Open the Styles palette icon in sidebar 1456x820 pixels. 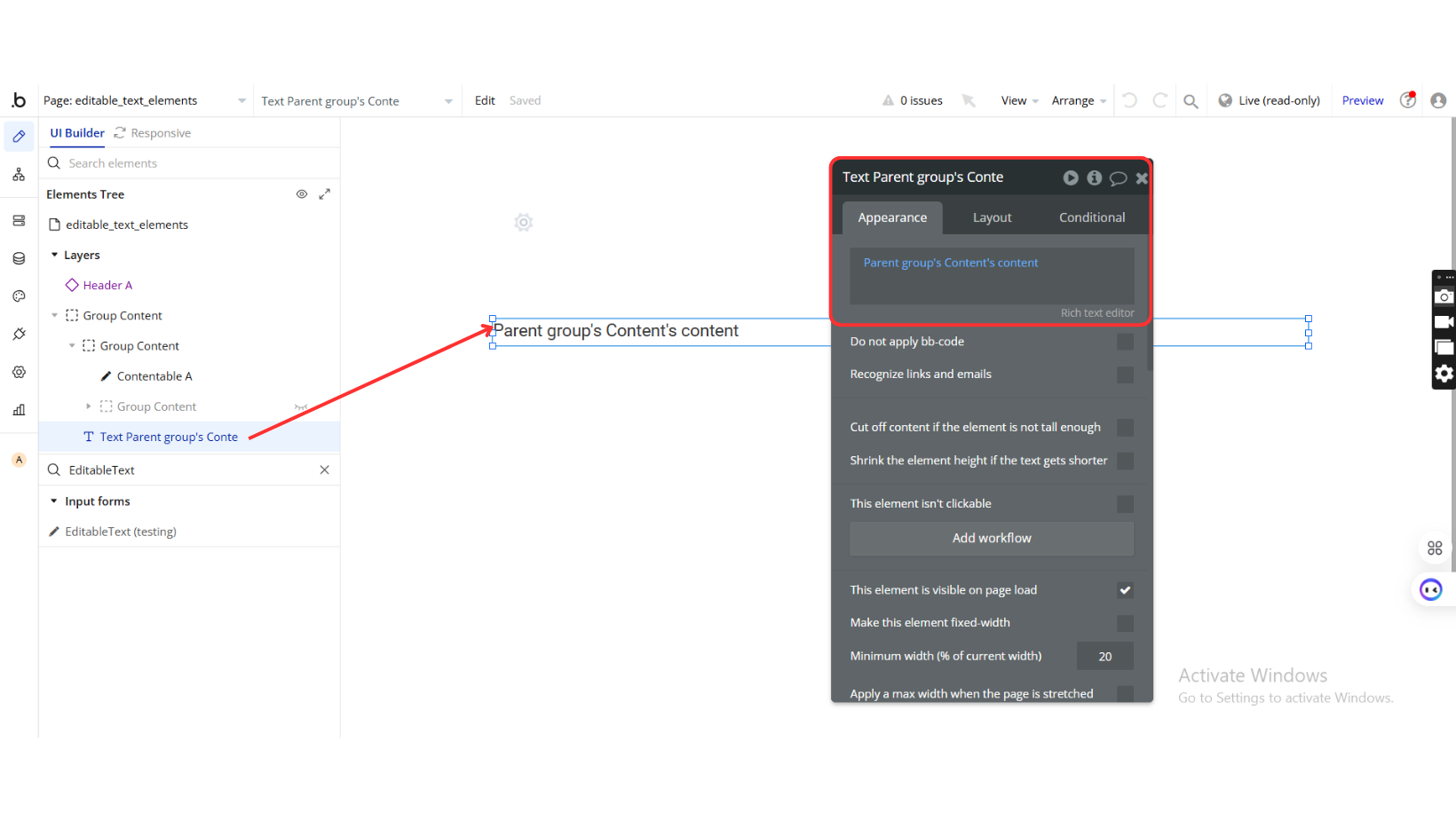pos(19,296)
